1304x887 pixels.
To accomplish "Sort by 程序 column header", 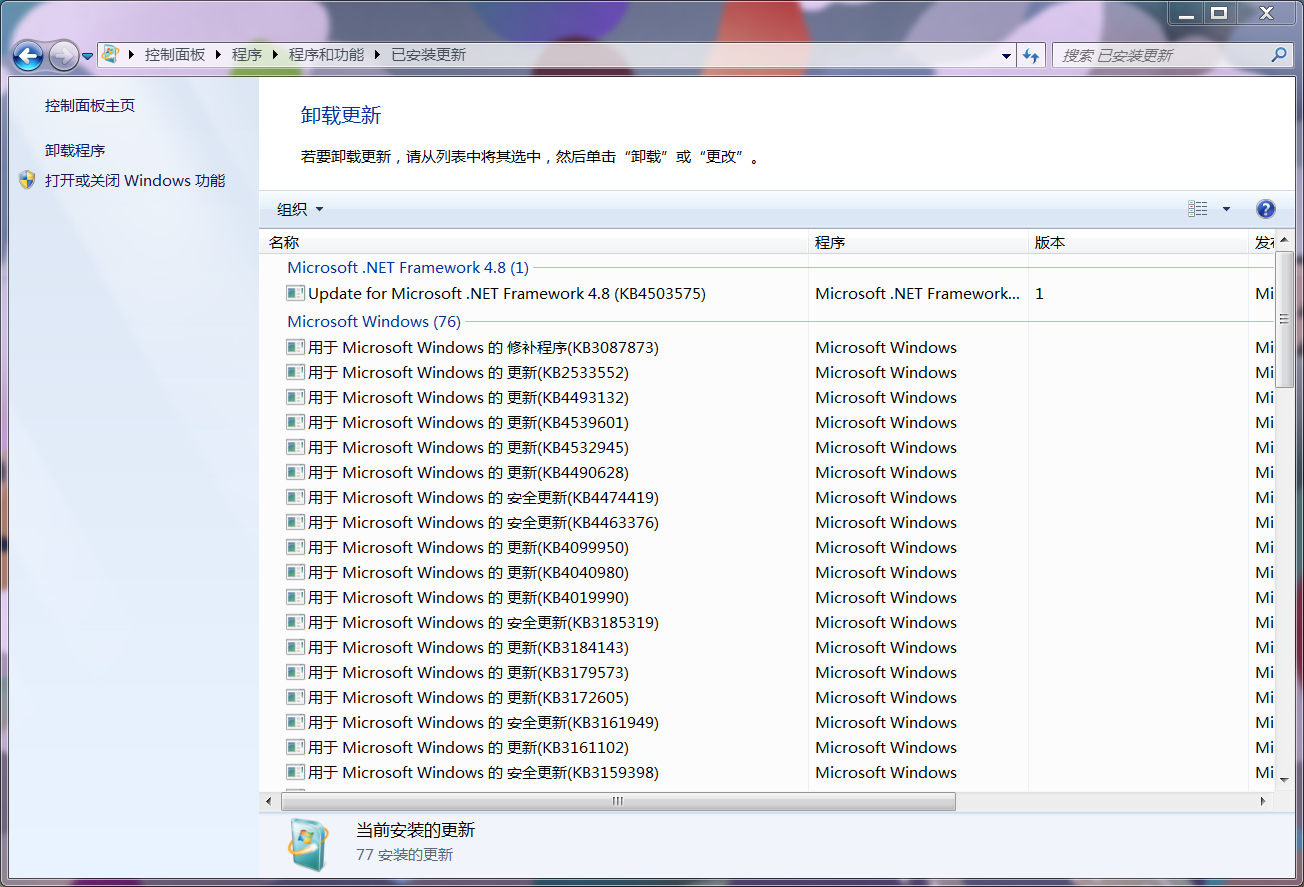I will [x=918, y=242].
